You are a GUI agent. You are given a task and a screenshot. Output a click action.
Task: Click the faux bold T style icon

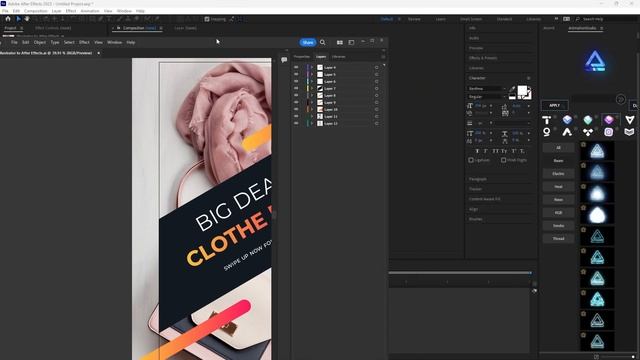click(477, 151)
